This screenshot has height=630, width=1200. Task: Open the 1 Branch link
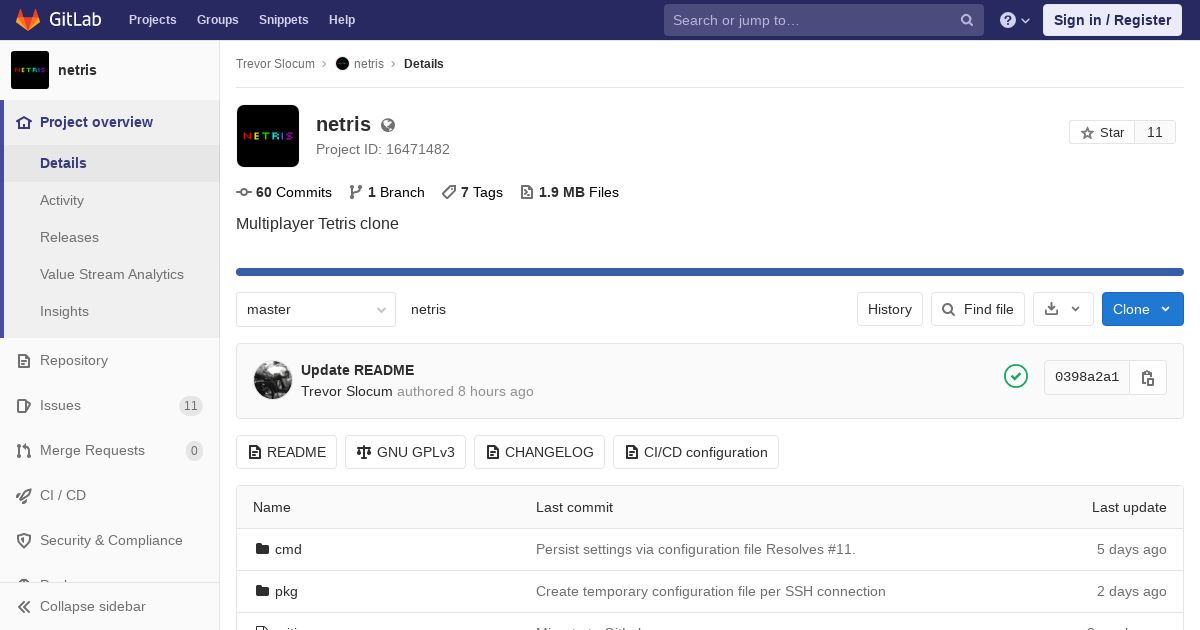tap(387, 192)
